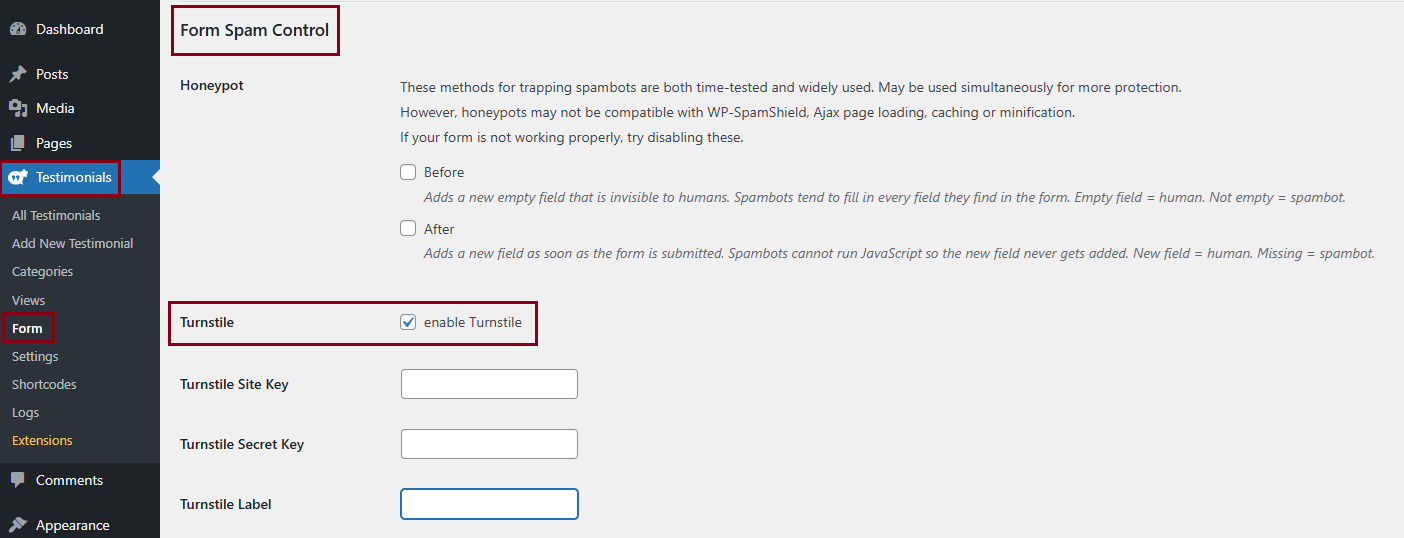1404x538 pixels.
Task: Open the Shortcodes submenu link
Action: (x=44, y=384)
